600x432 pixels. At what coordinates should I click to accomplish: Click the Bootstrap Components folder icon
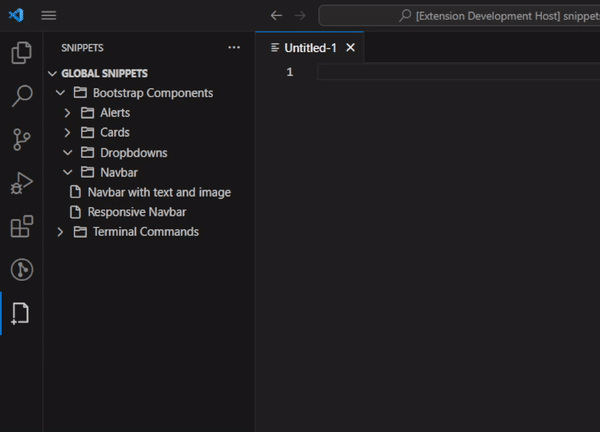pos(80,93)
